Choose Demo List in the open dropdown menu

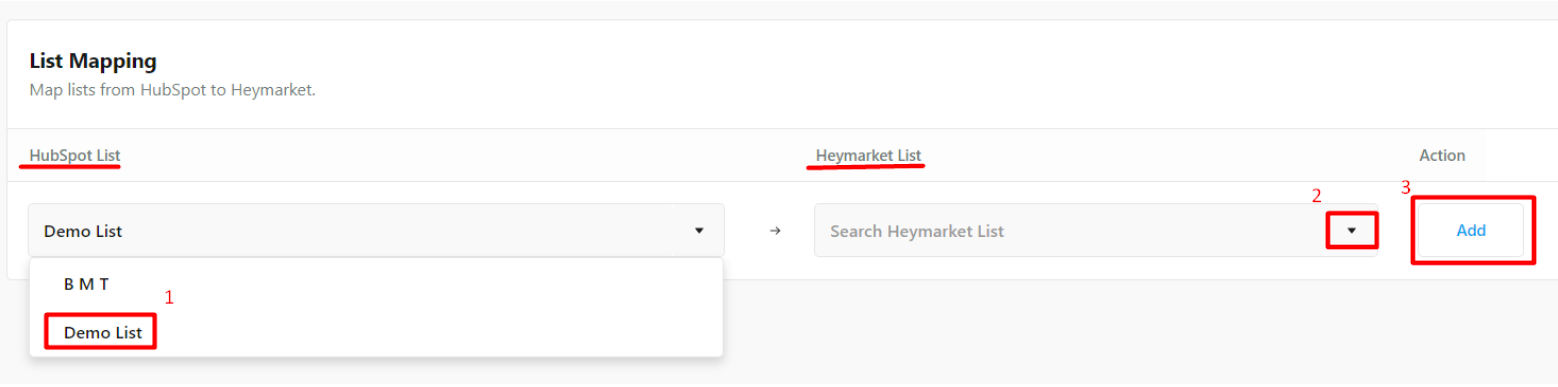pyautogui.click(x=376, y=332)
